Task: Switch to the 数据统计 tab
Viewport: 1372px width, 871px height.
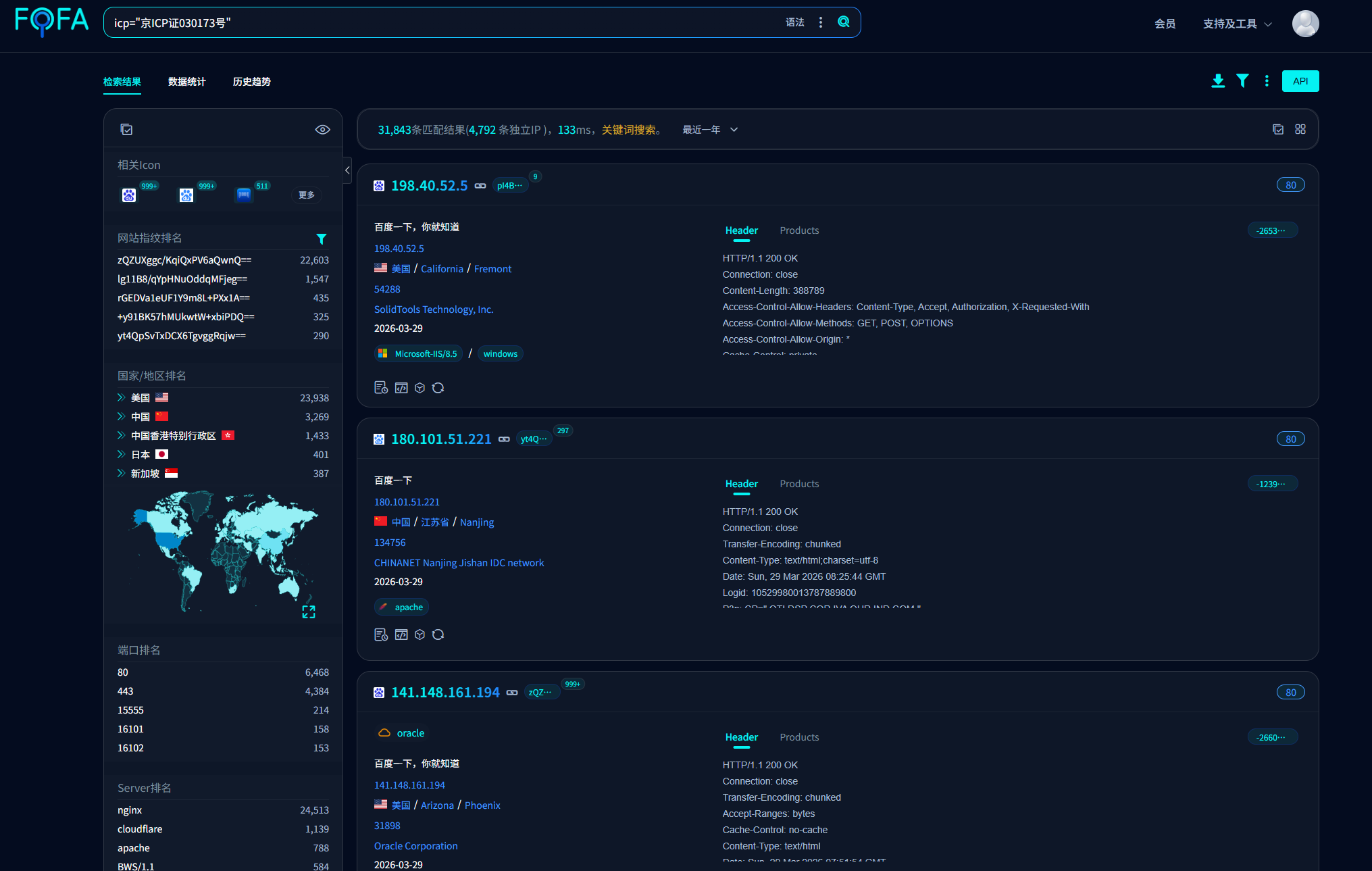Action: pyautogui.click(x=187, y=82)
